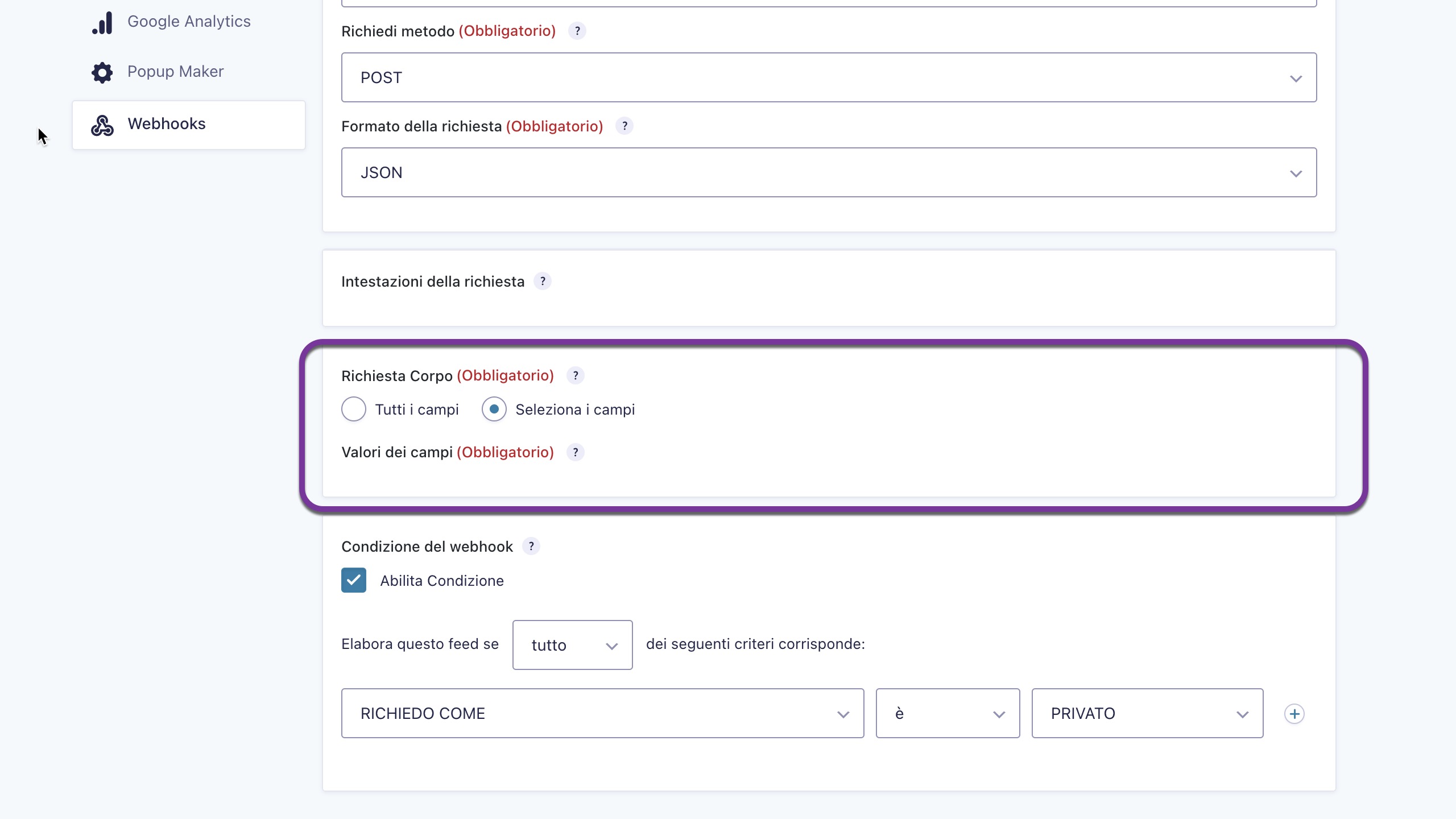1456x819 pixels.
Task: Click the Popup Maker gear icon
Action: (102, 72)
